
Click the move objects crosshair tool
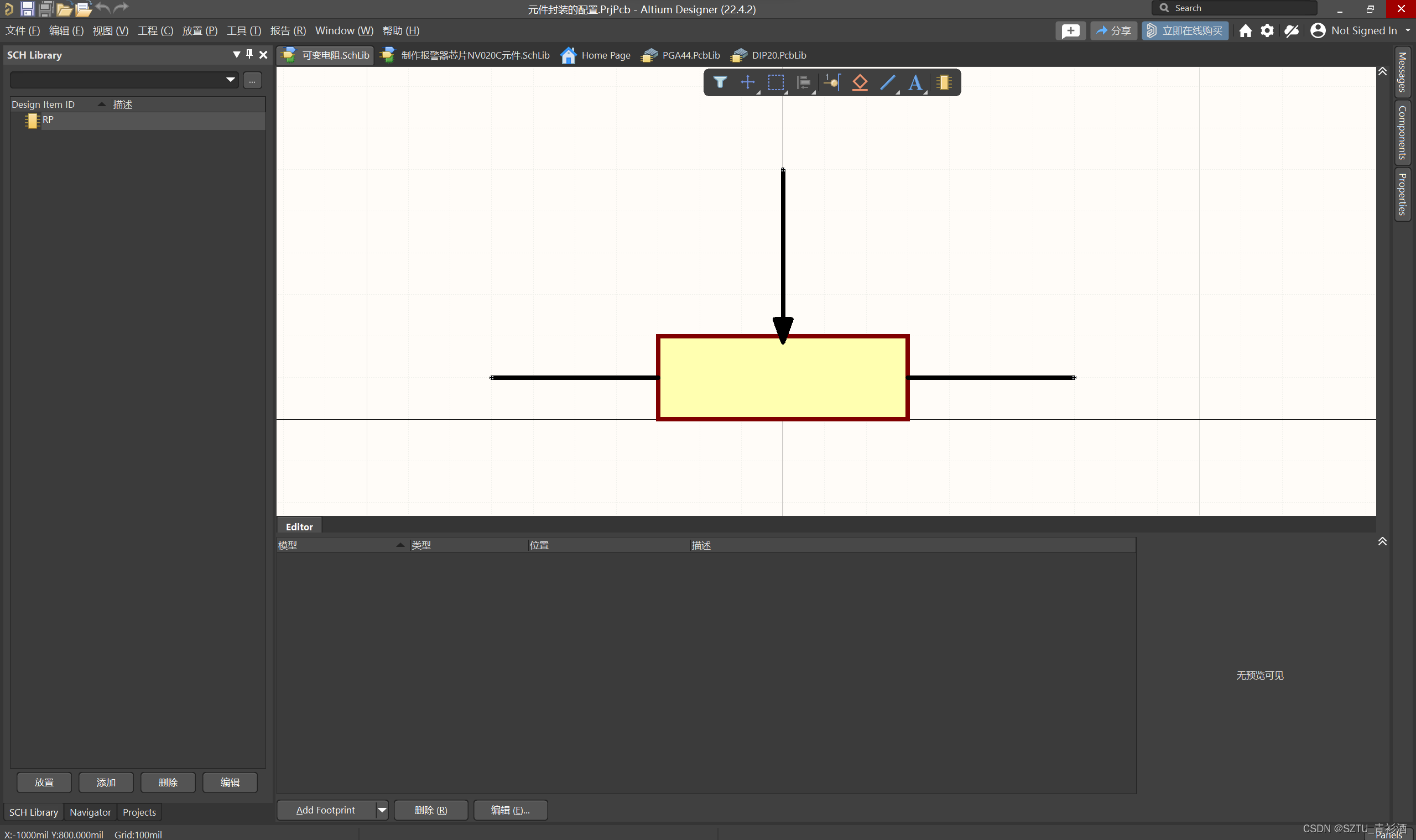tap(747, 82)
